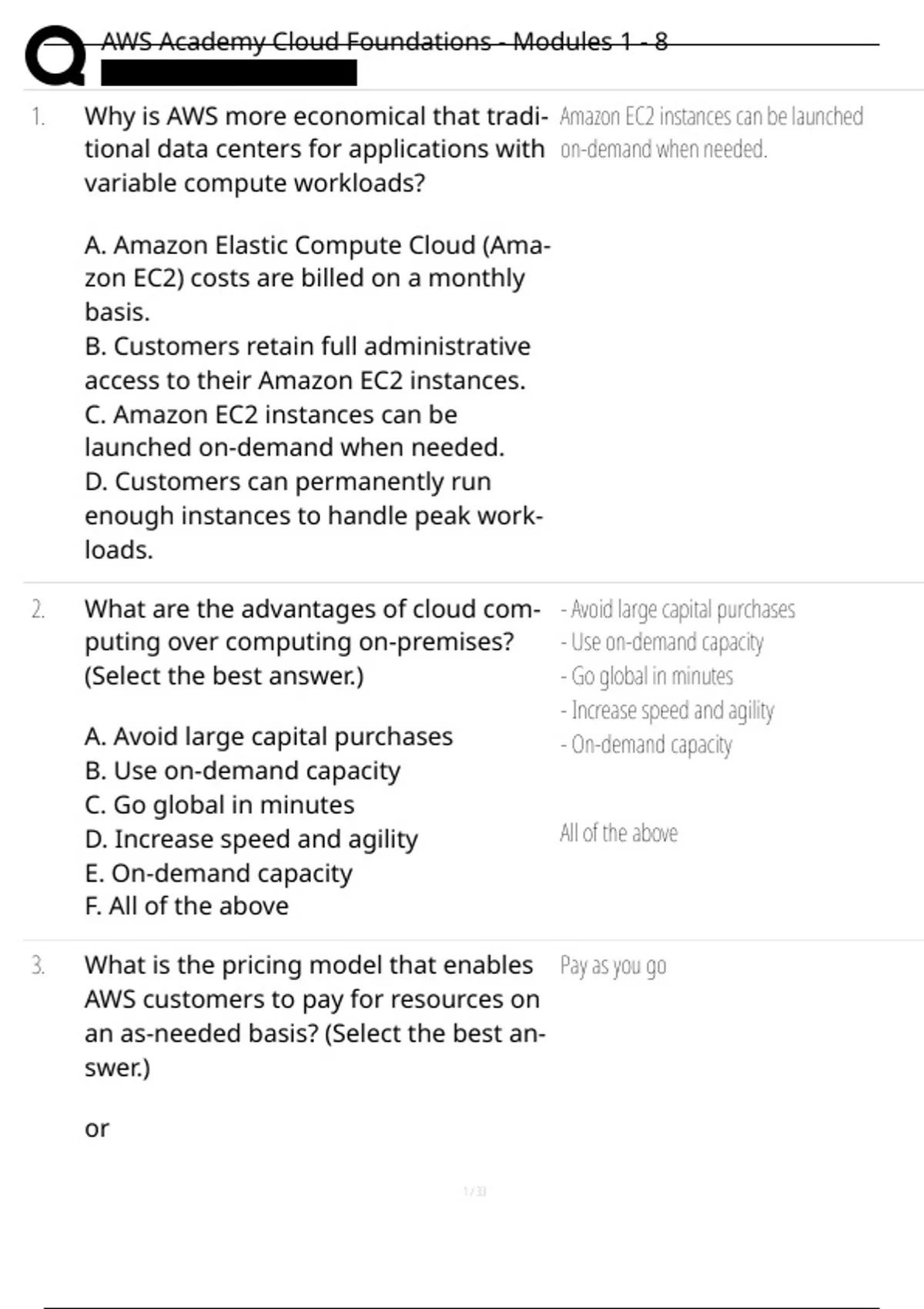Select option B about full administrative access
This screenshot has width=924, height=1309.
(x=307, y=363)
